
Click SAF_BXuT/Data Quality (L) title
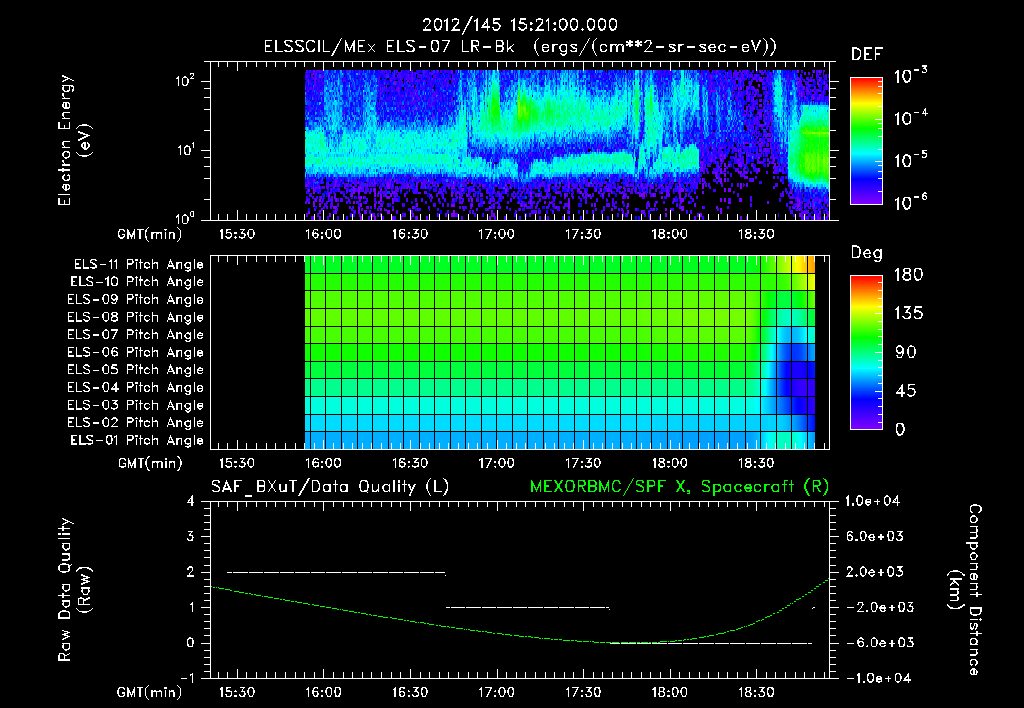click(330, 487)
